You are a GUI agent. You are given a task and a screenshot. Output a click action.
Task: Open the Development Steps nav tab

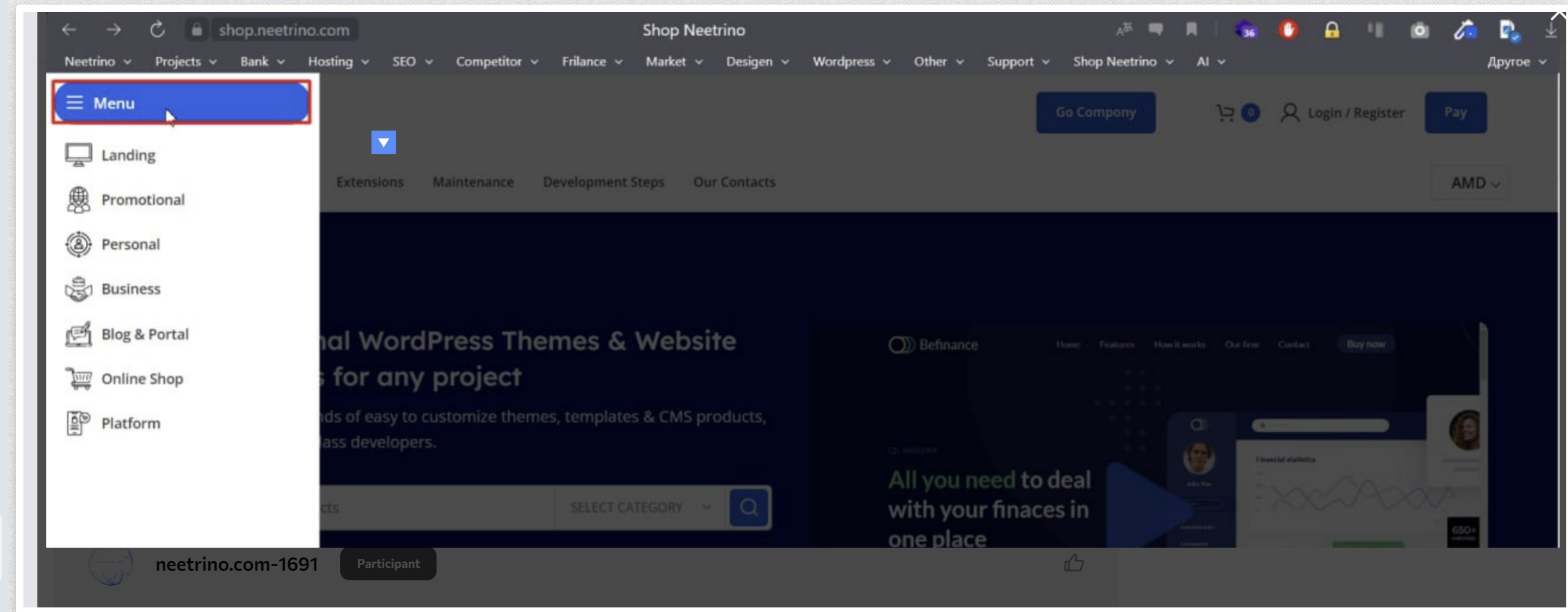point(603,181)
